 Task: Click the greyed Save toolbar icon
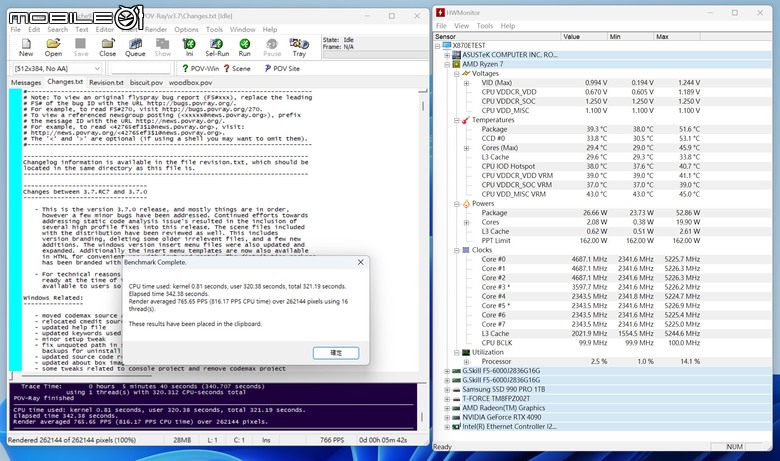[81, 48]
